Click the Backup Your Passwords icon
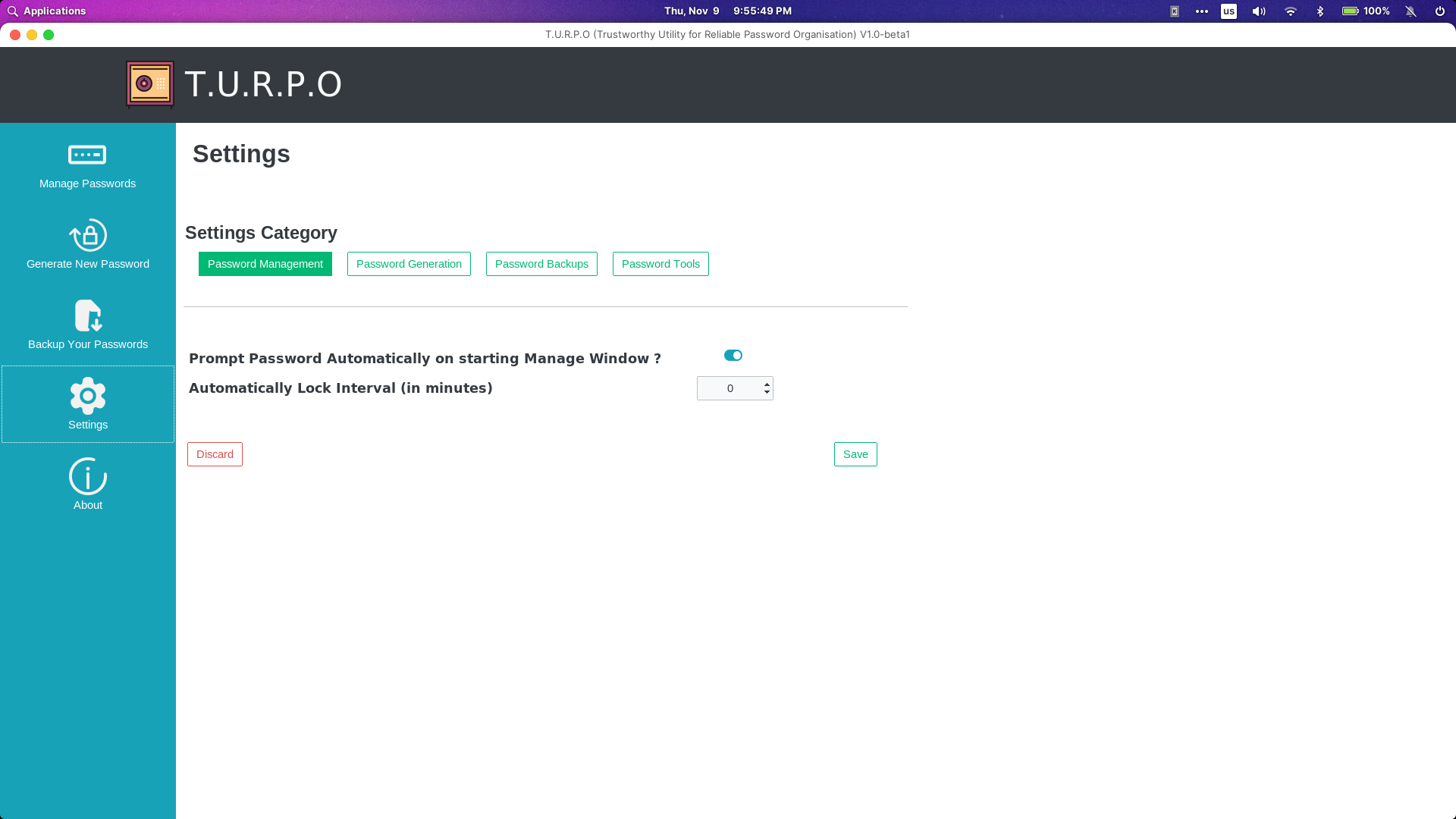 click(x=88, y=316)
